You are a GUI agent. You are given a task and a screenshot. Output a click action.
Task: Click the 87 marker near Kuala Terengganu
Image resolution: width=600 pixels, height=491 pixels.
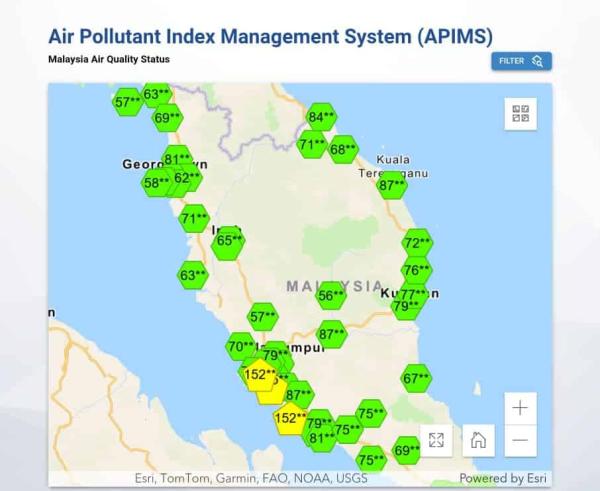(392, 185)
